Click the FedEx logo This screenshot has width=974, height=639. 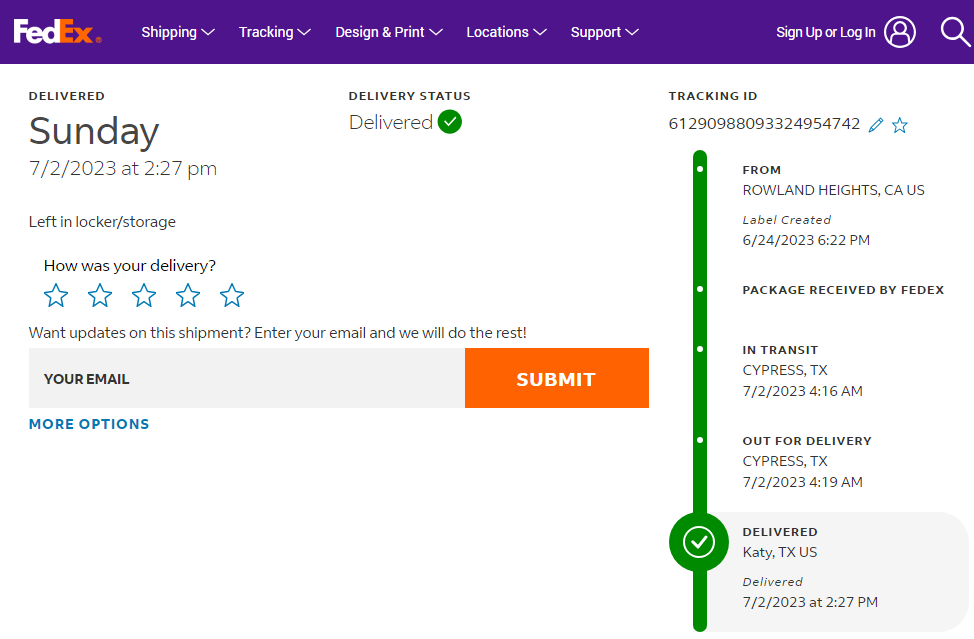(x=57, y=32)
